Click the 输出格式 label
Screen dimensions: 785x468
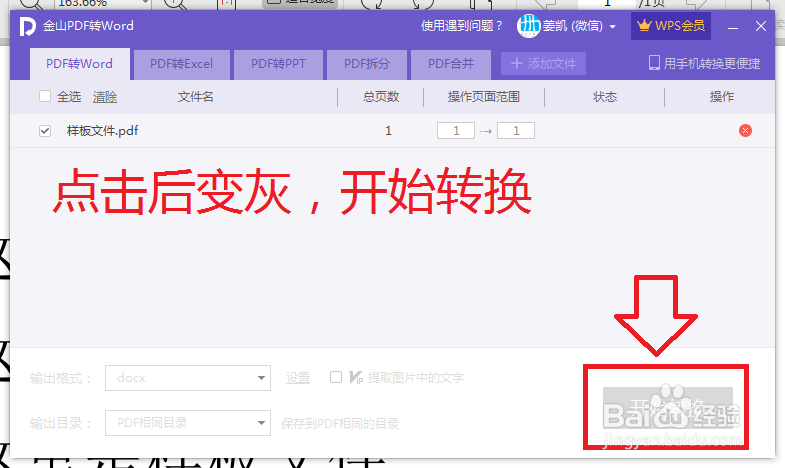point(60,378)
